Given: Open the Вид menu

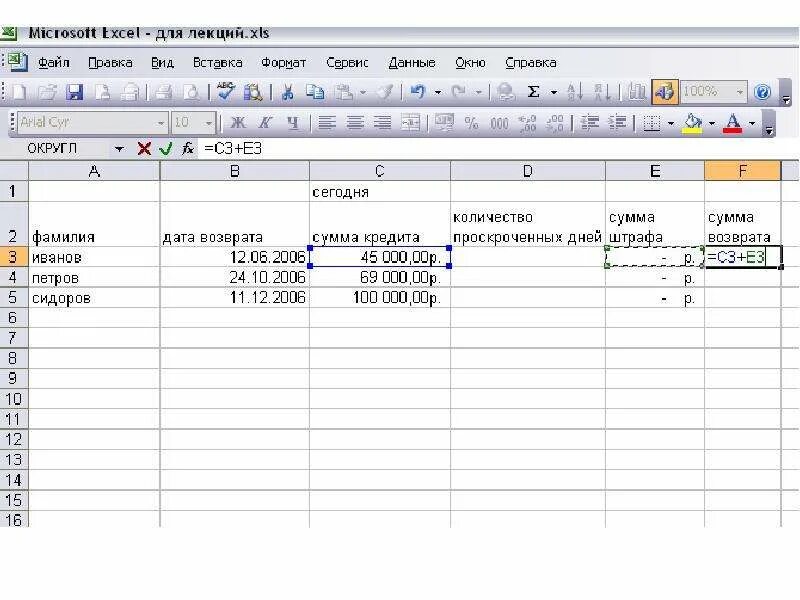Looking at the screenshot, I should point(162,63).
